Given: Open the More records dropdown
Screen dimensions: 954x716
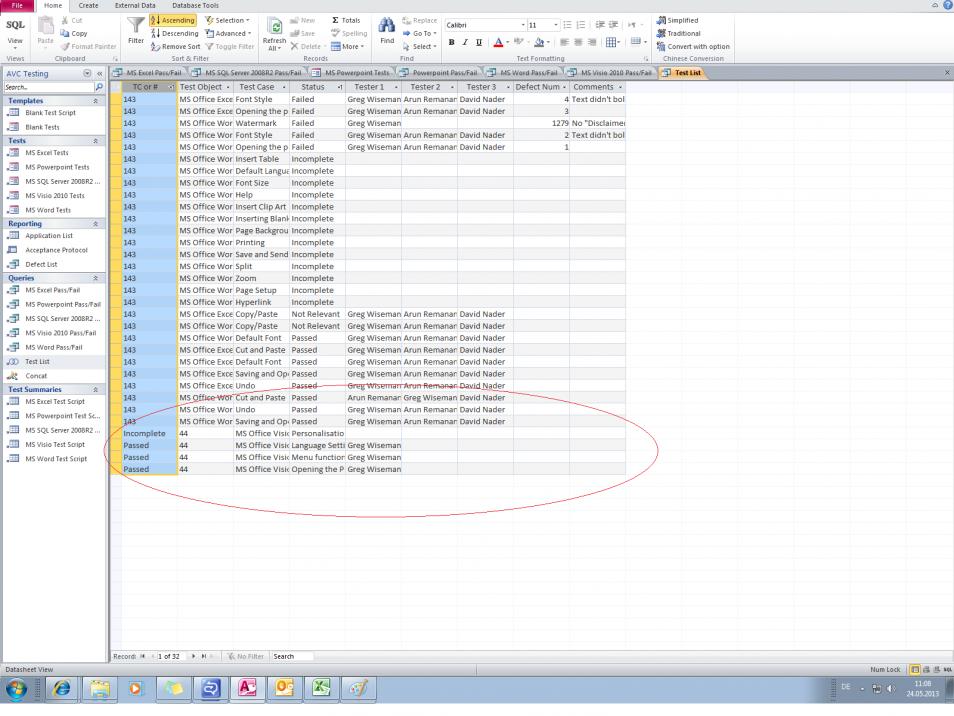Looking at the screenshot, I should point(347,46).
